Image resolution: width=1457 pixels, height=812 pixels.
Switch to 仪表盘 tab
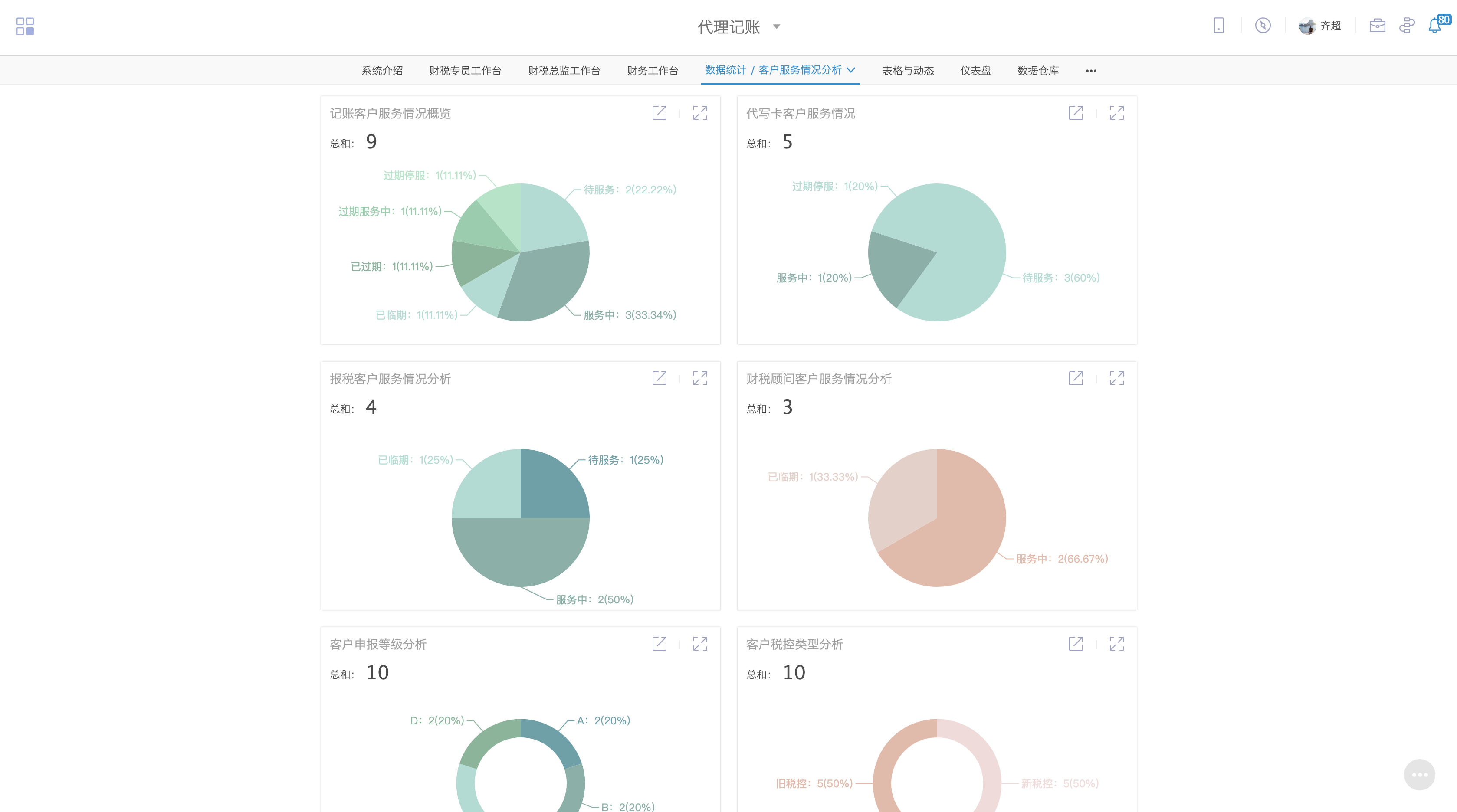[x=976, y=71]
